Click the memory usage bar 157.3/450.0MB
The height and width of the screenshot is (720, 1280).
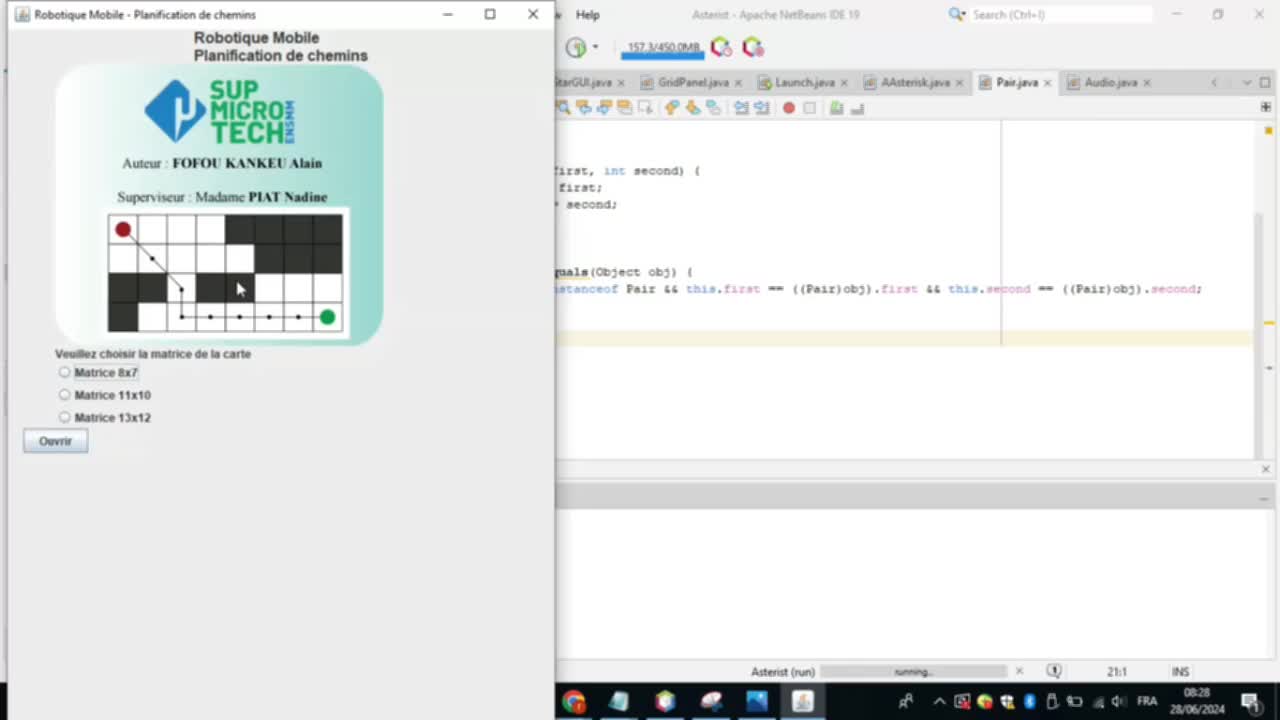point(662,47)
